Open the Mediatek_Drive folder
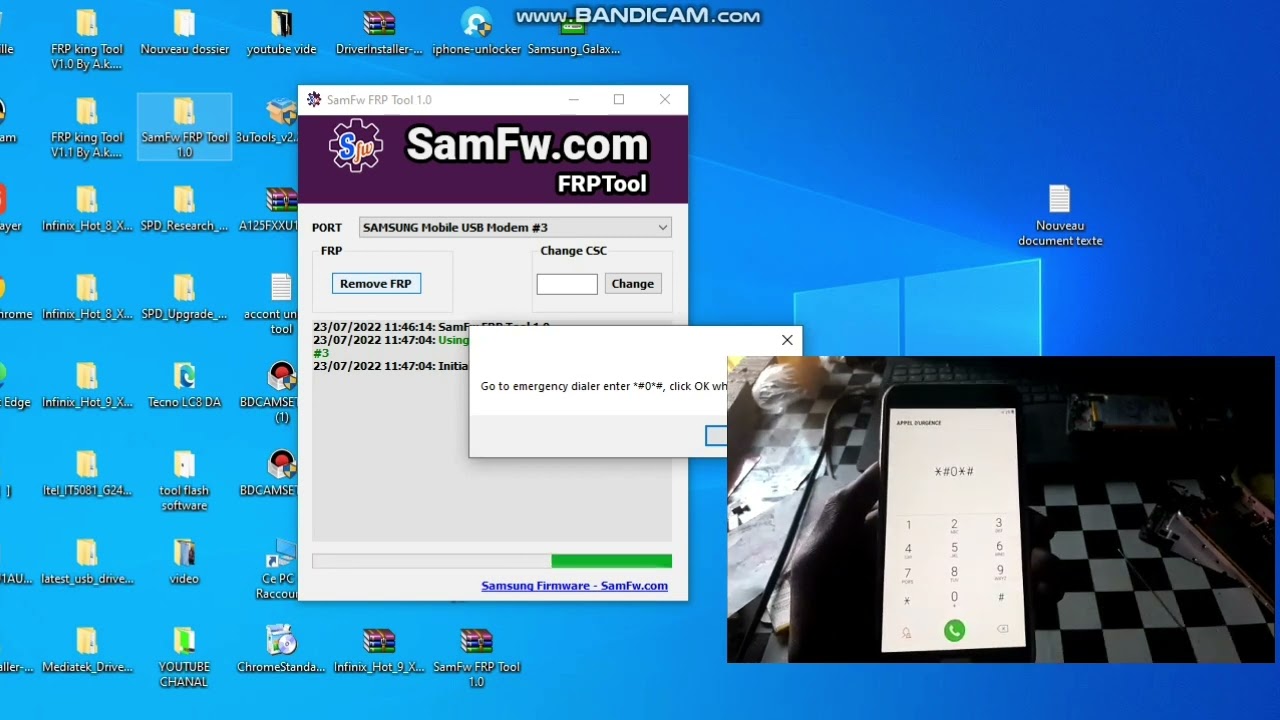 tap(87, 649)
